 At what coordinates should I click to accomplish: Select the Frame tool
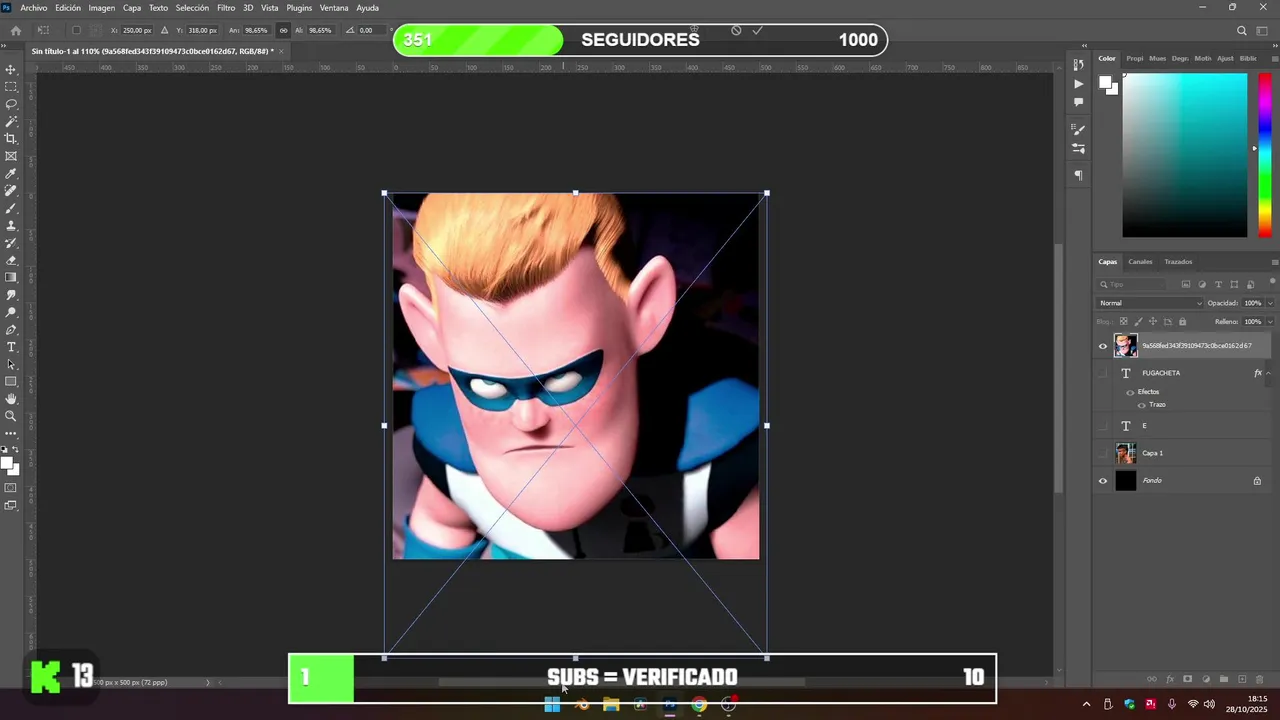pyautogui.click(x=11, y=156)
